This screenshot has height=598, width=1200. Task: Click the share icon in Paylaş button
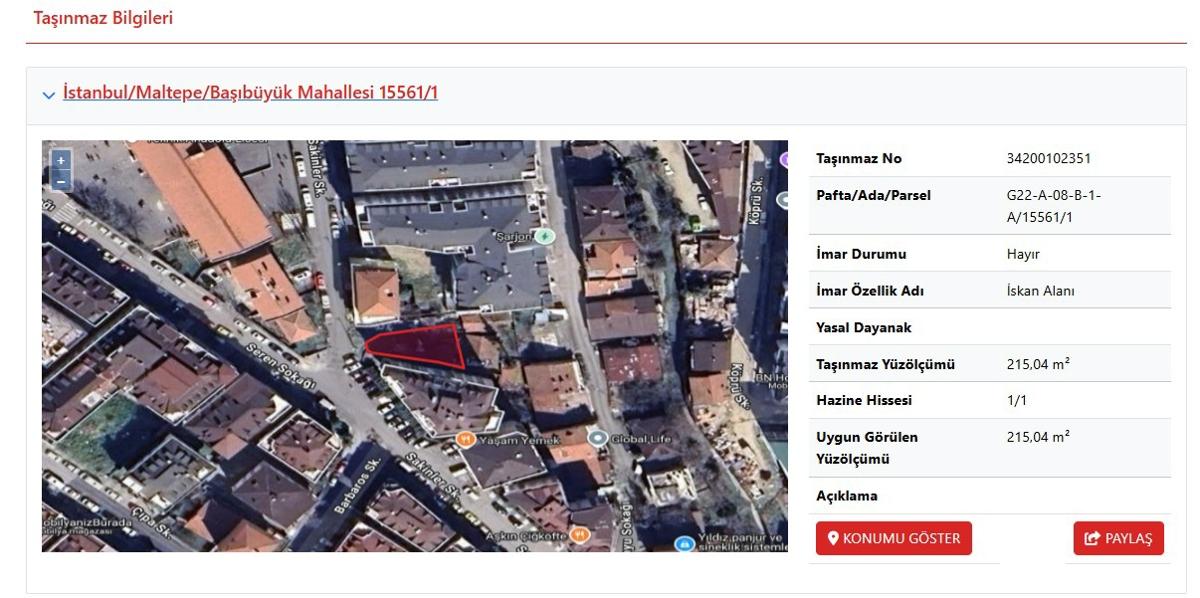pos(1092,539)
